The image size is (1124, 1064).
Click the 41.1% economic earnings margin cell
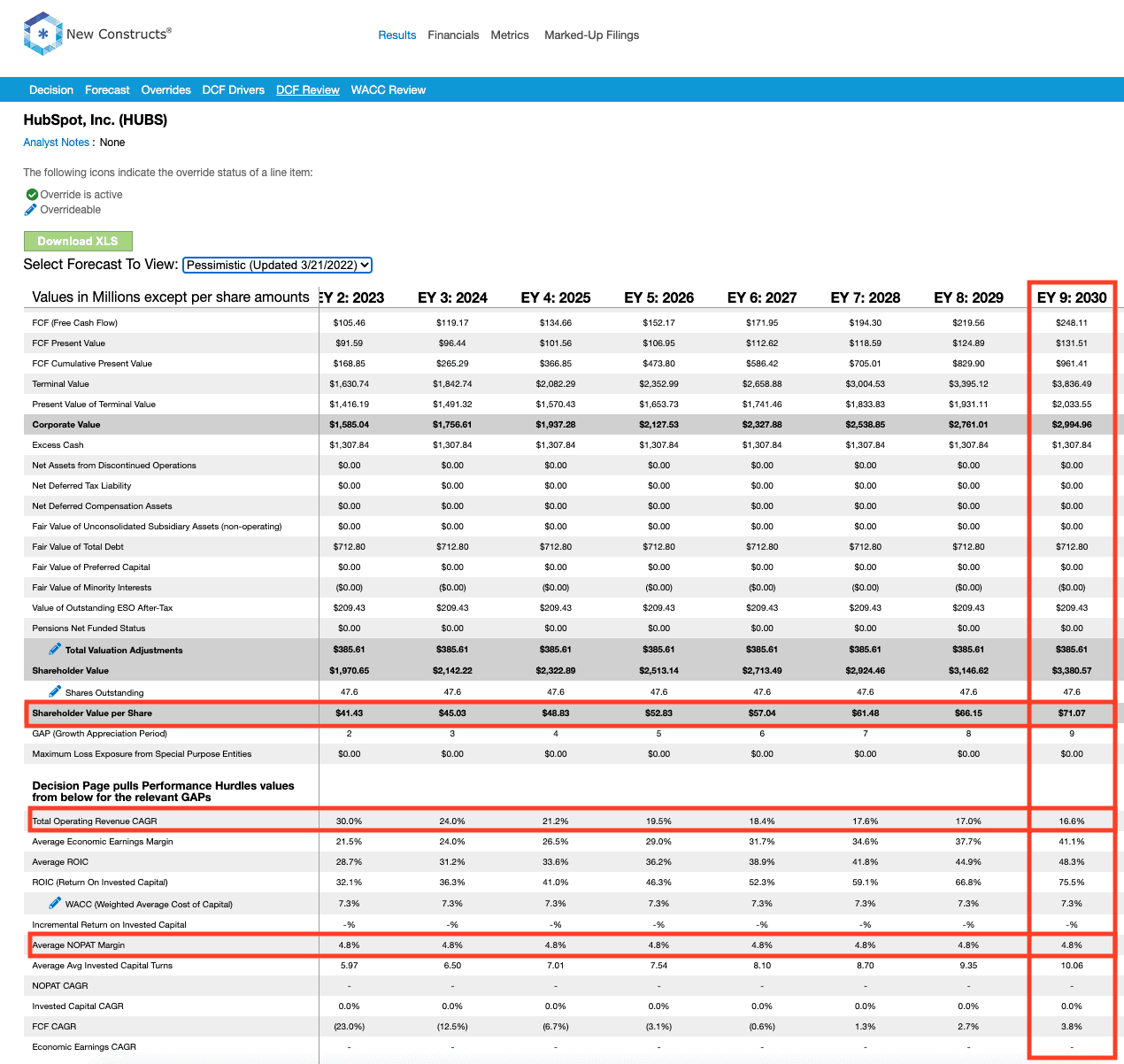pyautogui.click(x=1072, y=842)
